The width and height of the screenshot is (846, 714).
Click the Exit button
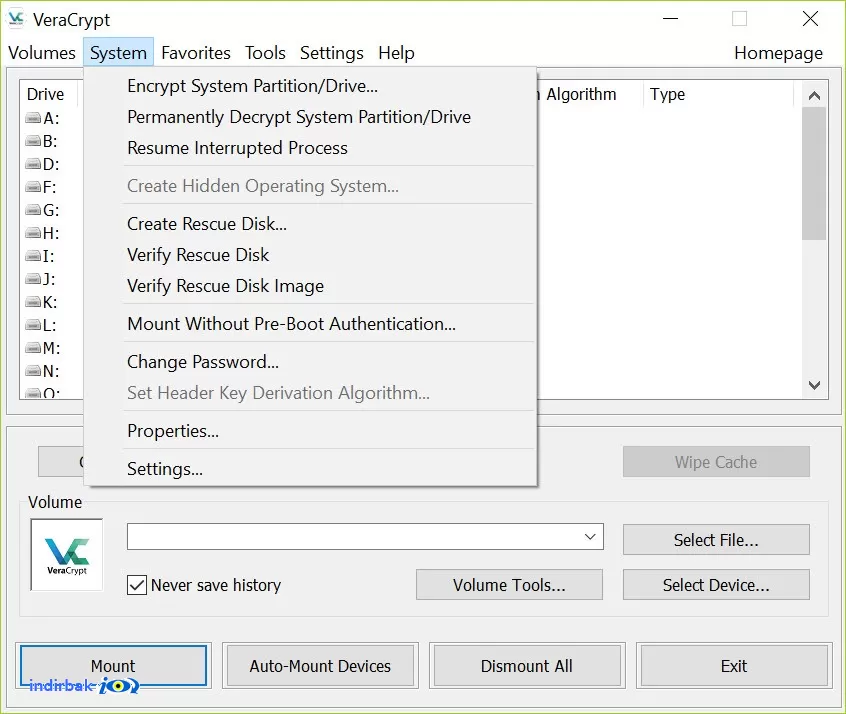[734, 666]
